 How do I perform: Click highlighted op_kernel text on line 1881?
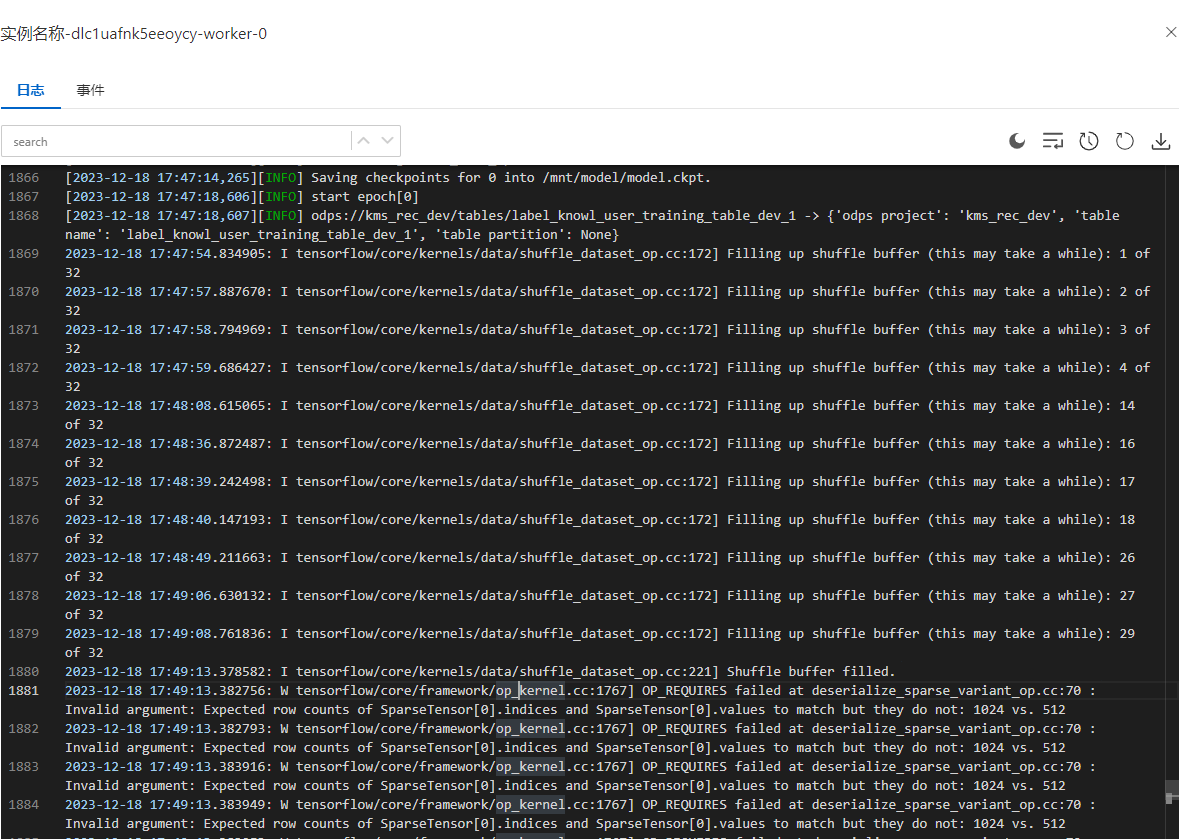point(530,690)
